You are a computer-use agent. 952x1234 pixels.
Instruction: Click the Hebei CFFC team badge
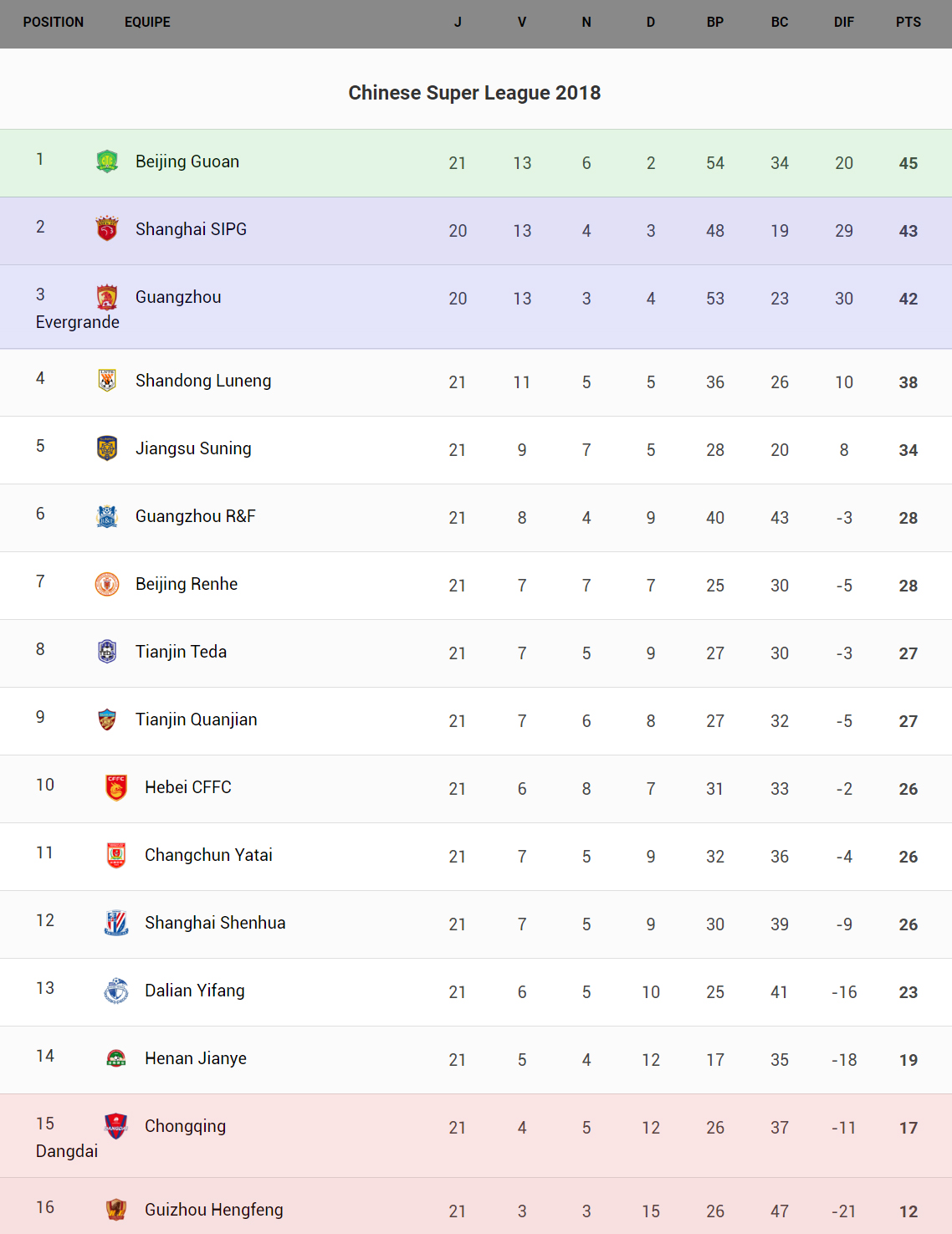[x=116, y=787]
